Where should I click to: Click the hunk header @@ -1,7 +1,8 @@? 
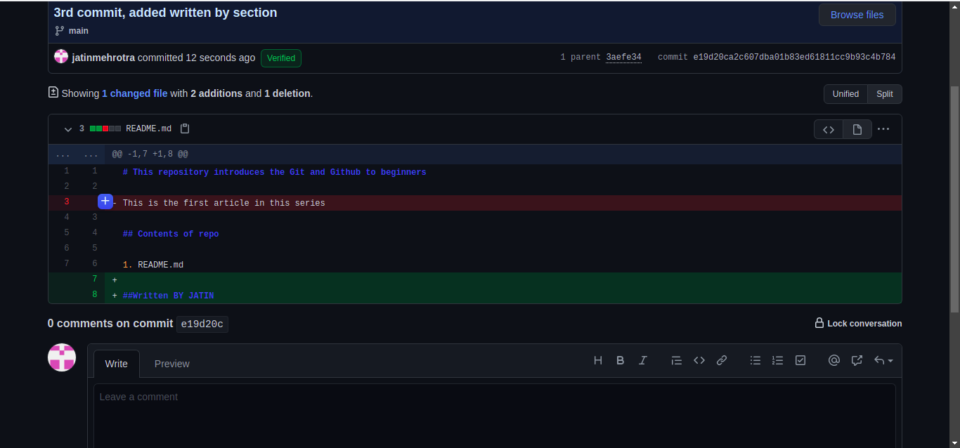(150, 154)
